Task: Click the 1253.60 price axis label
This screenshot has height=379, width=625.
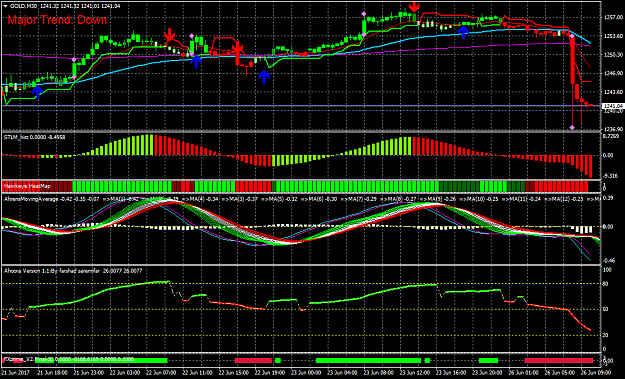Action: (x=613, y=36)
